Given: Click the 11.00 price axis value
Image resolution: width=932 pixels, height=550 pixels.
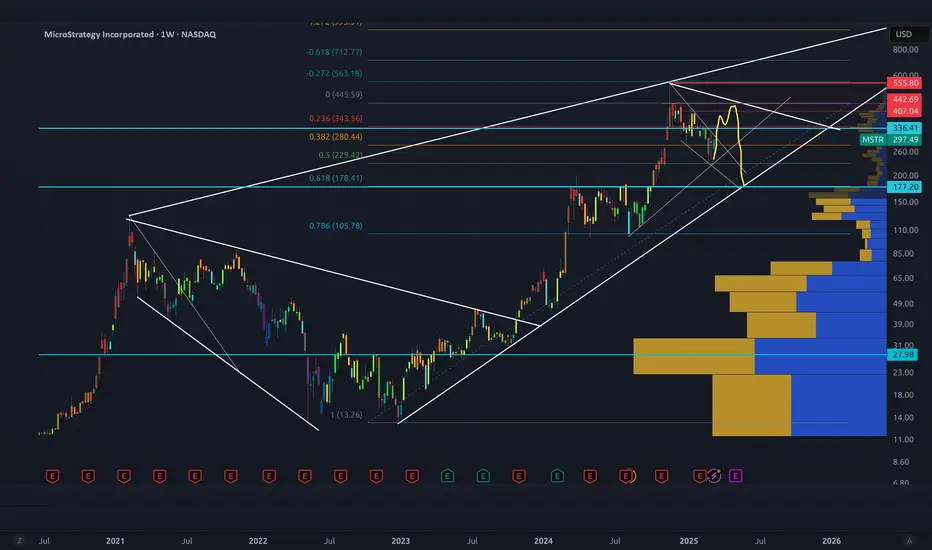Looking at the screenshot, I should 903,440.
